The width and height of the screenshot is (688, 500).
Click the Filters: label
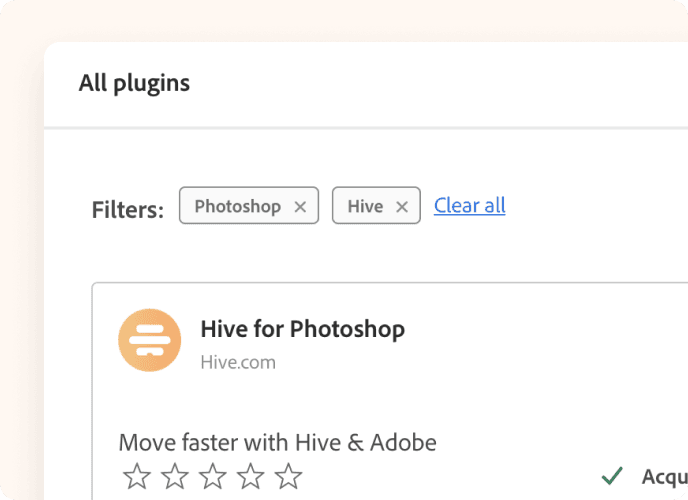128,209
